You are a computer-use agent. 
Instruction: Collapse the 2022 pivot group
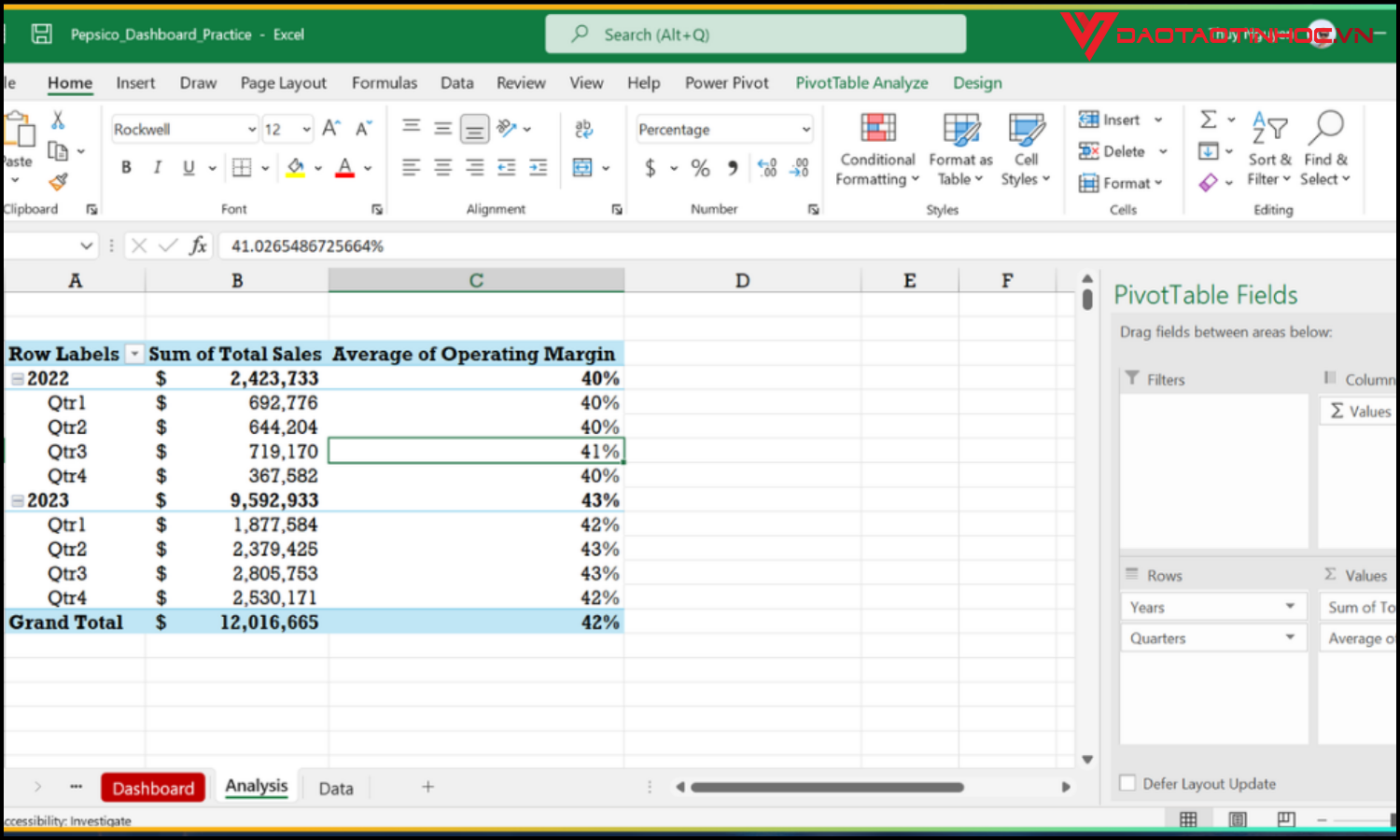18,379
